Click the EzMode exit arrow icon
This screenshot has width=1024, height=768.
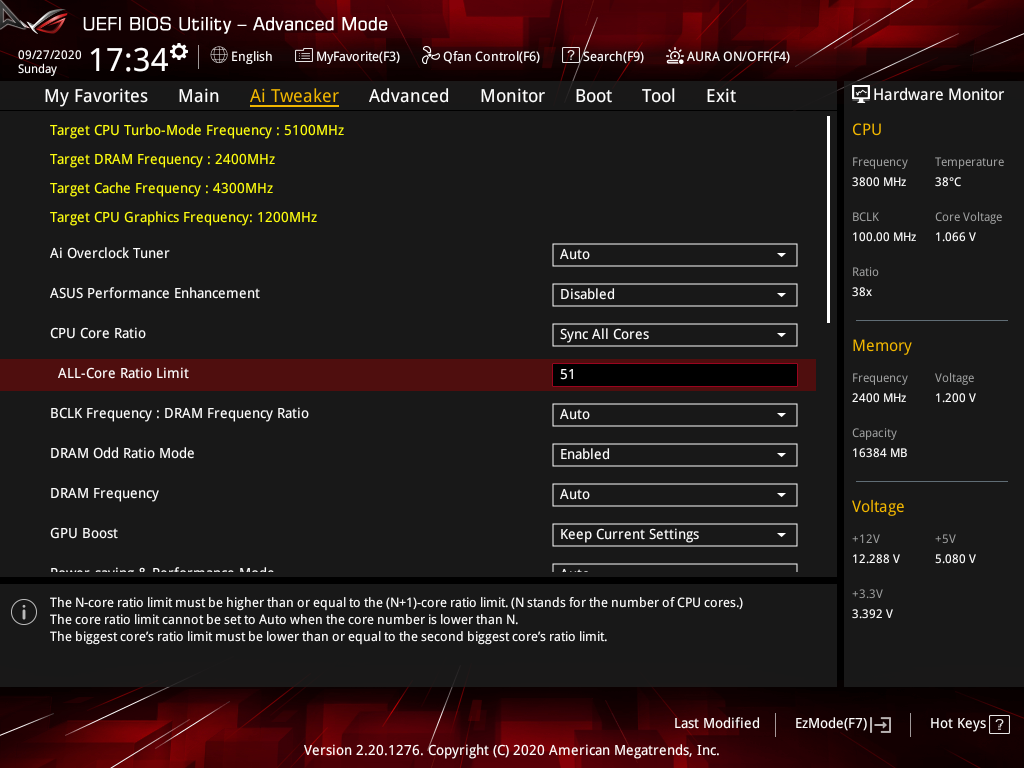coord(881,724)
